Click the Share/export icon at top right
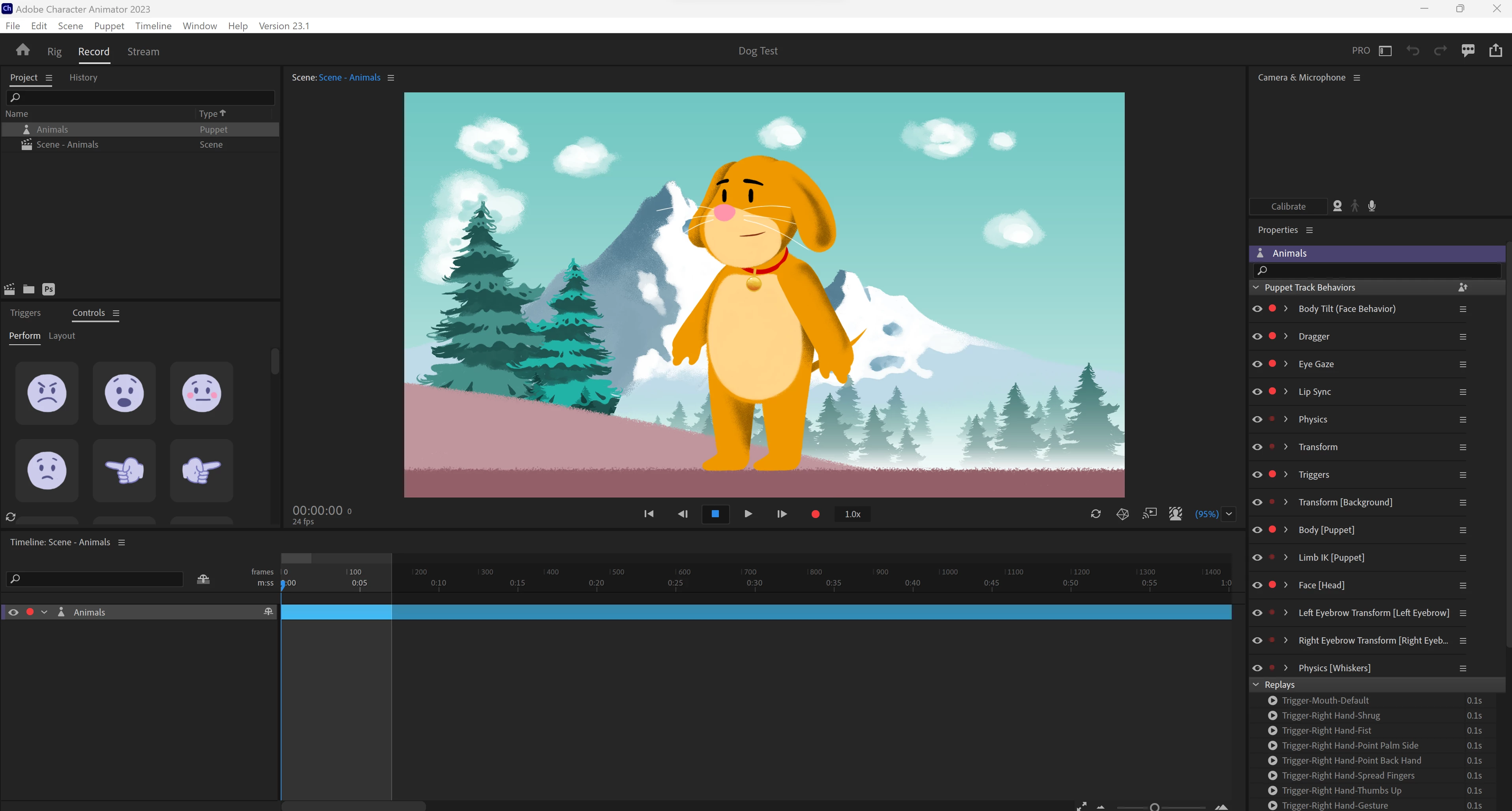Image resolution: width=1512 pixels, height=811 pixels. [x=1495, y=51]
